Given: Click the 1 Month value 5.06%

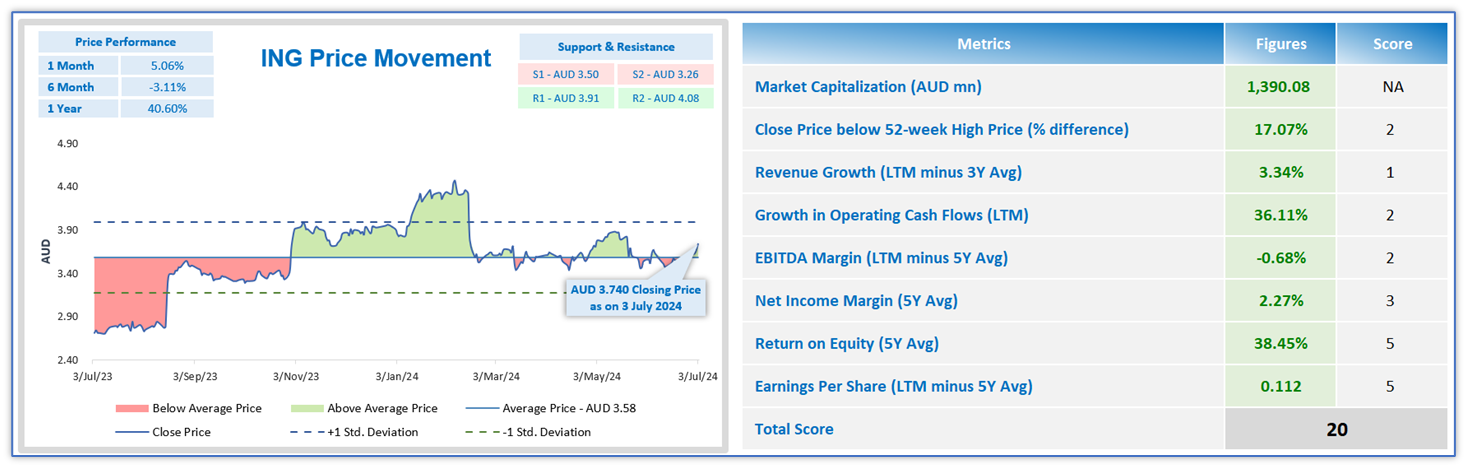Looking at the screenshot, I should pyautogui.click(x=166, y=65).
